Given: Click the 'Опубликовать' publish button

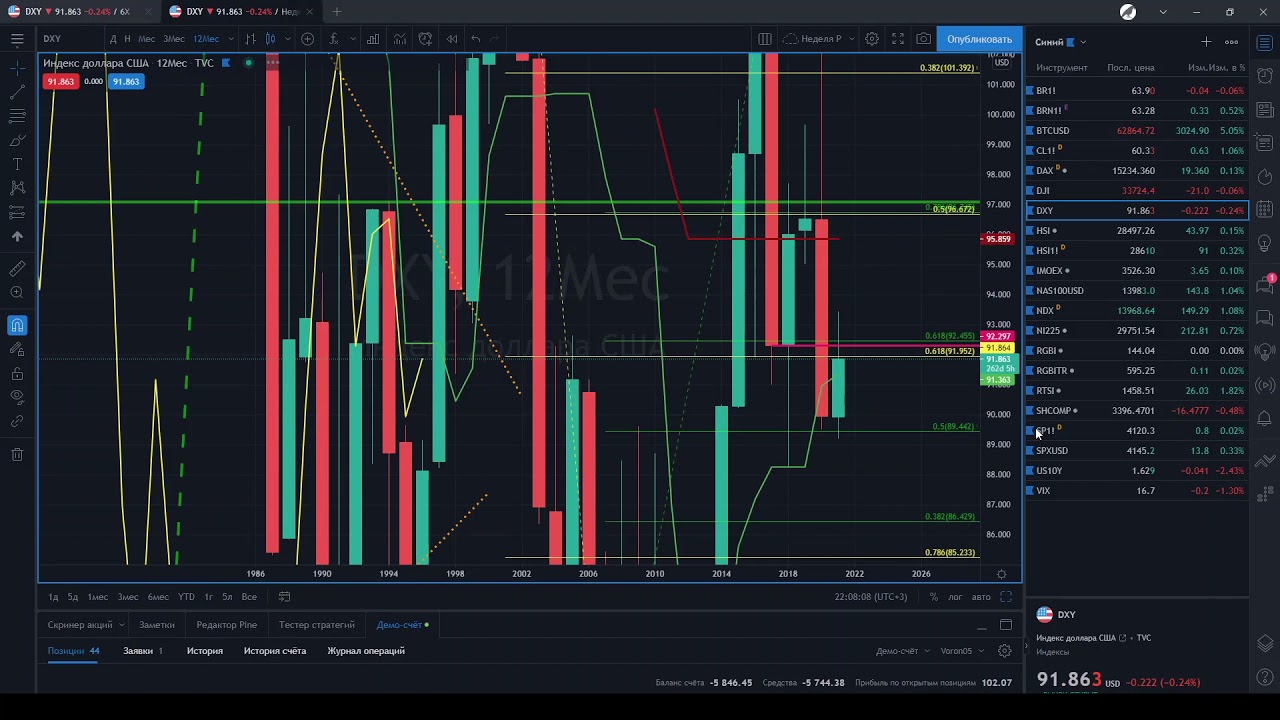Looking at the screenshot, I should 979,39.
